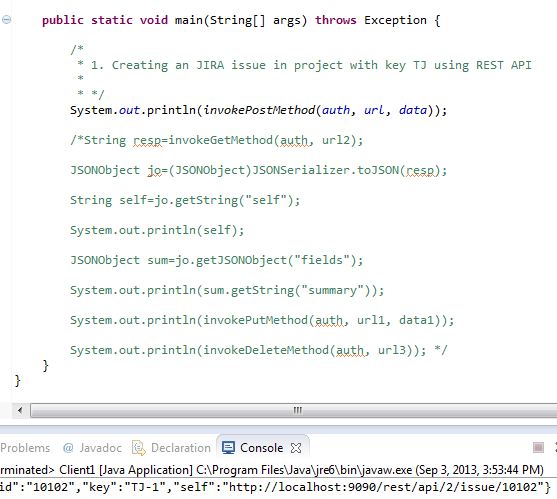Click the 'throws' keyword
Screen dimensions: 557x499
tap(336, 20)
